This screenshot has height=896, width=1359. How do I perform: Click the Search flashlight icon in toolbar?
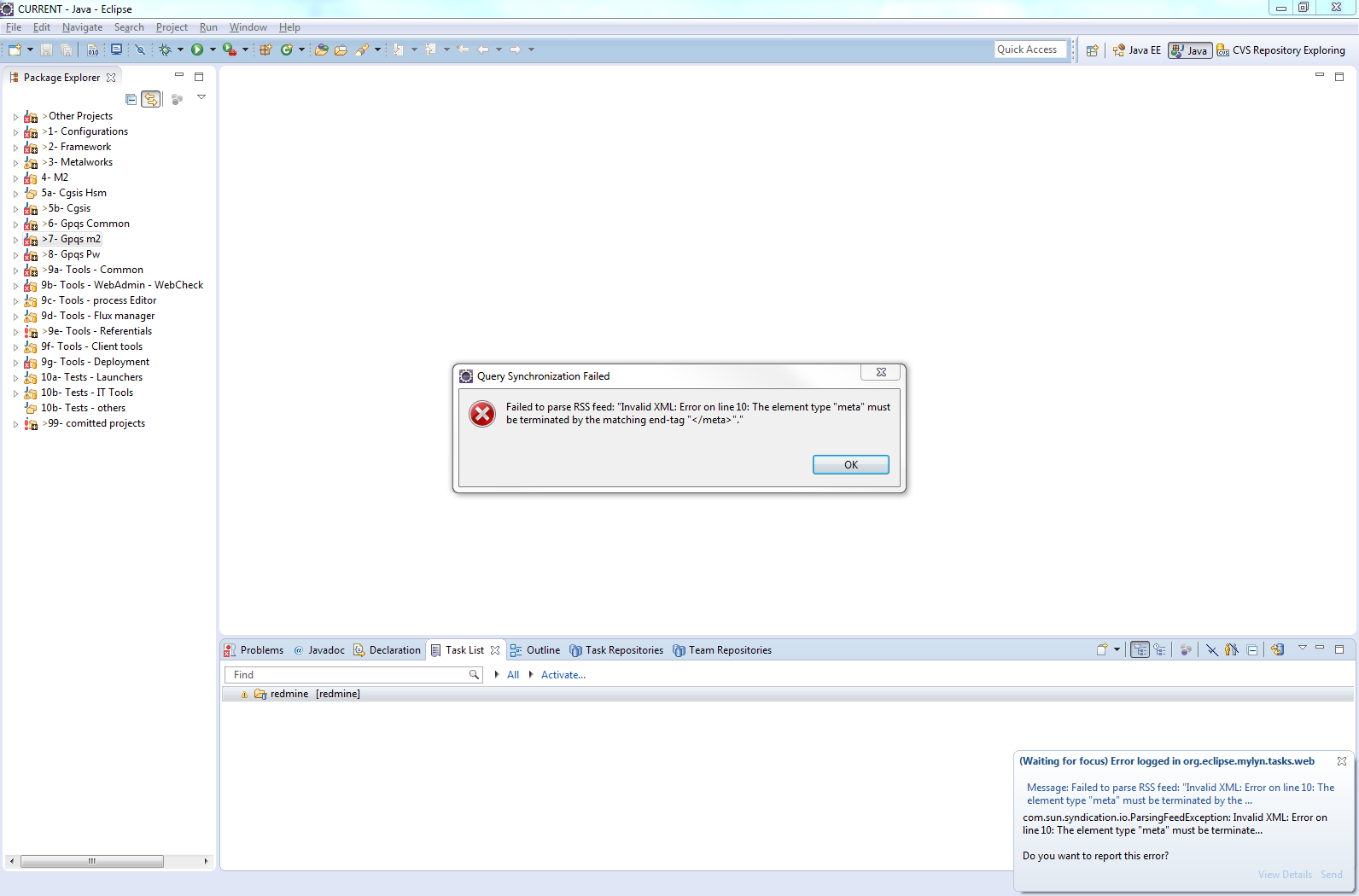[362, 49]
